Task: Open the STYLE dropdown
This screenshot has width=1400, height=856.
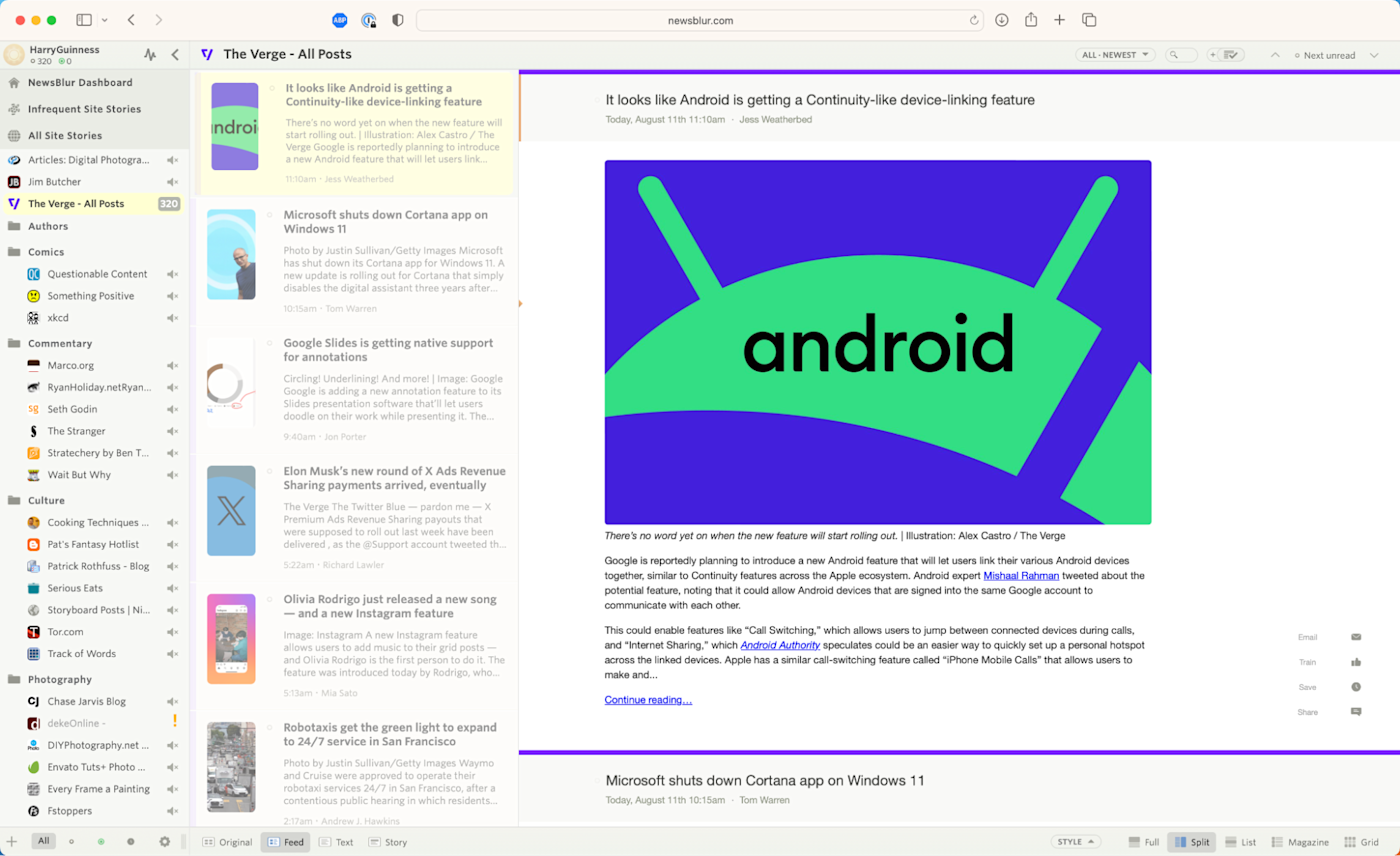Action: (1076, 842)
